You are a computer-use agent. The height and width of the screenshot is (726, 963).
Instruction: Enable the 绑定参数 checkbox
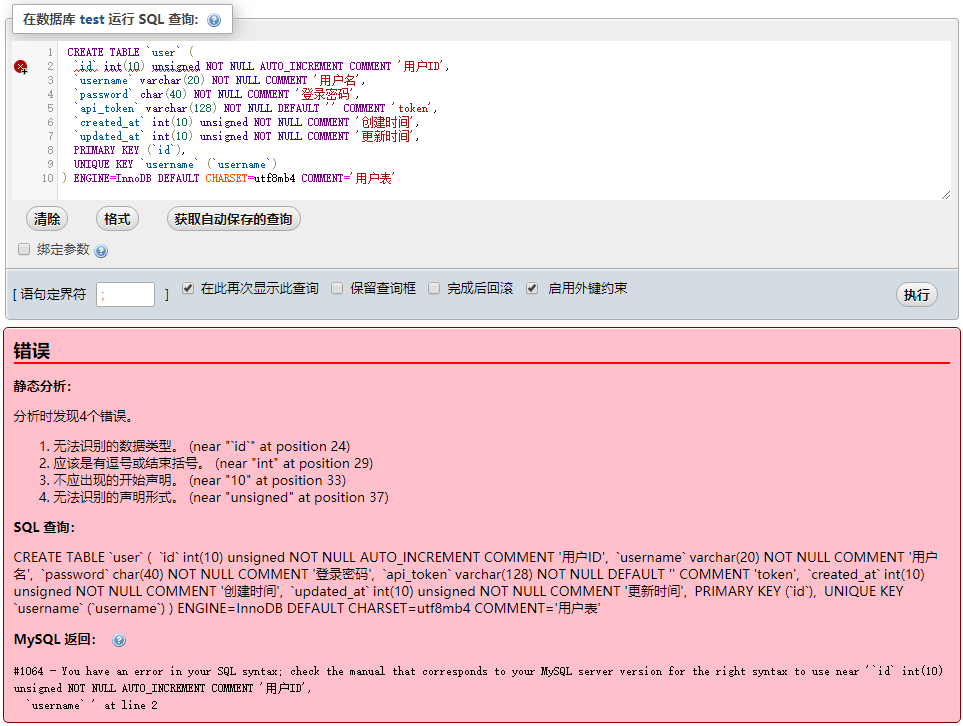(24, 249)
